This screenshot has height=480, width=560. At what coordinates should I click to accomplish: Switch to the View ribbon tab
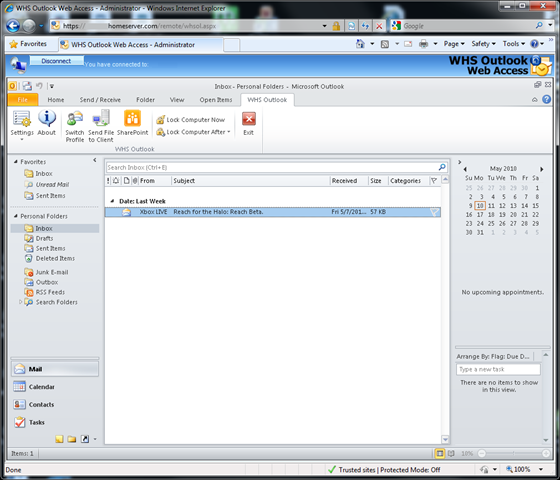pyautogui.click(x=177, y=100)
